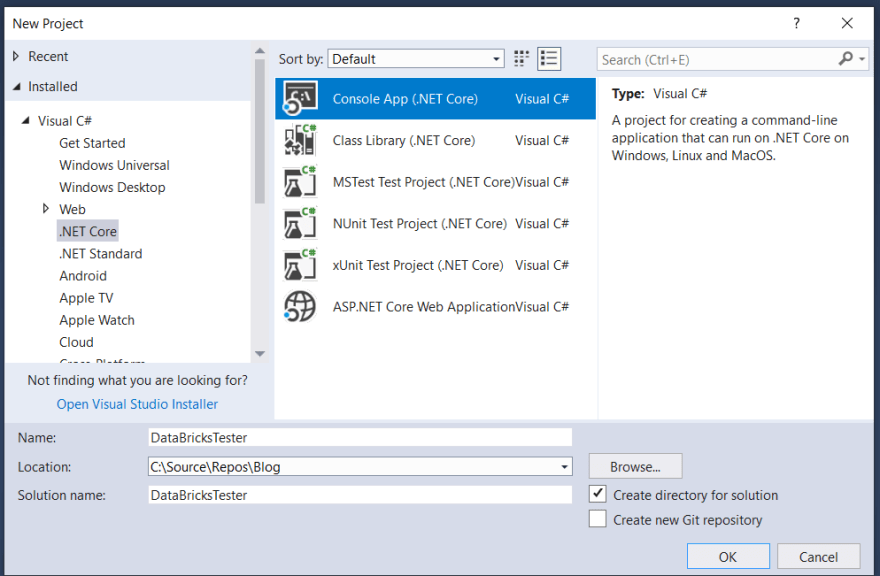Screen dimensions: 880x576
Task: Click the NUnit Test Project flask icon
Action: (x=300, y=223)
